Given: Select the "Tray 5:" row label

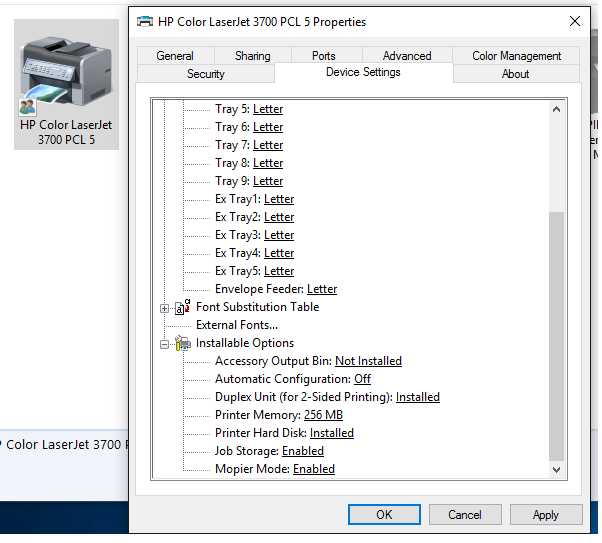Looking at the screenshot, I should (x=232, y=109).
